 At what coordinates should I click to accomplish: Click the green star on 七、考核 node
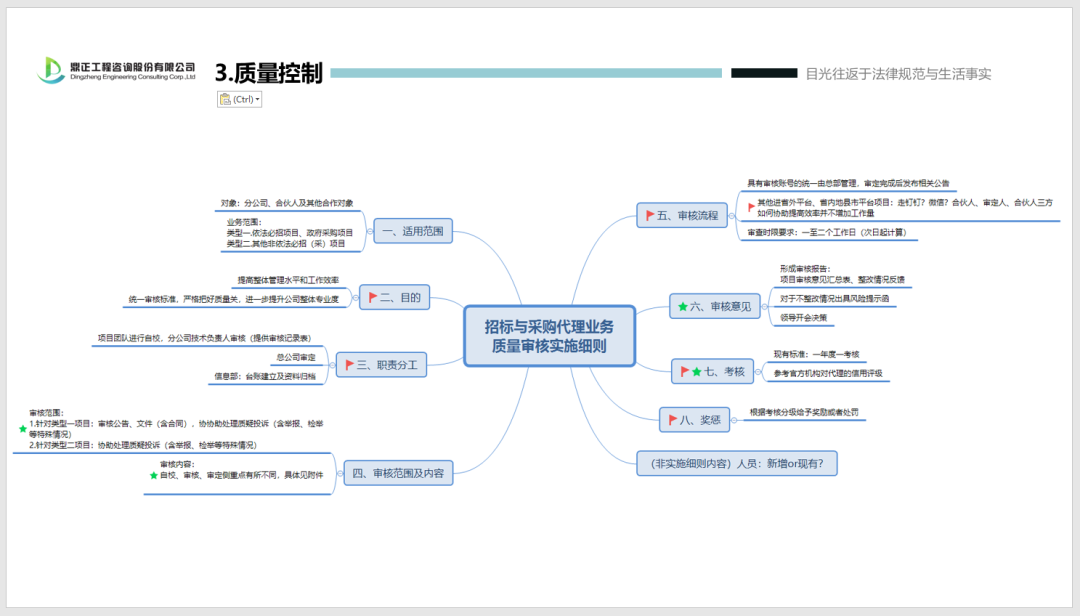pyautogui.click(x=697, y=372)
